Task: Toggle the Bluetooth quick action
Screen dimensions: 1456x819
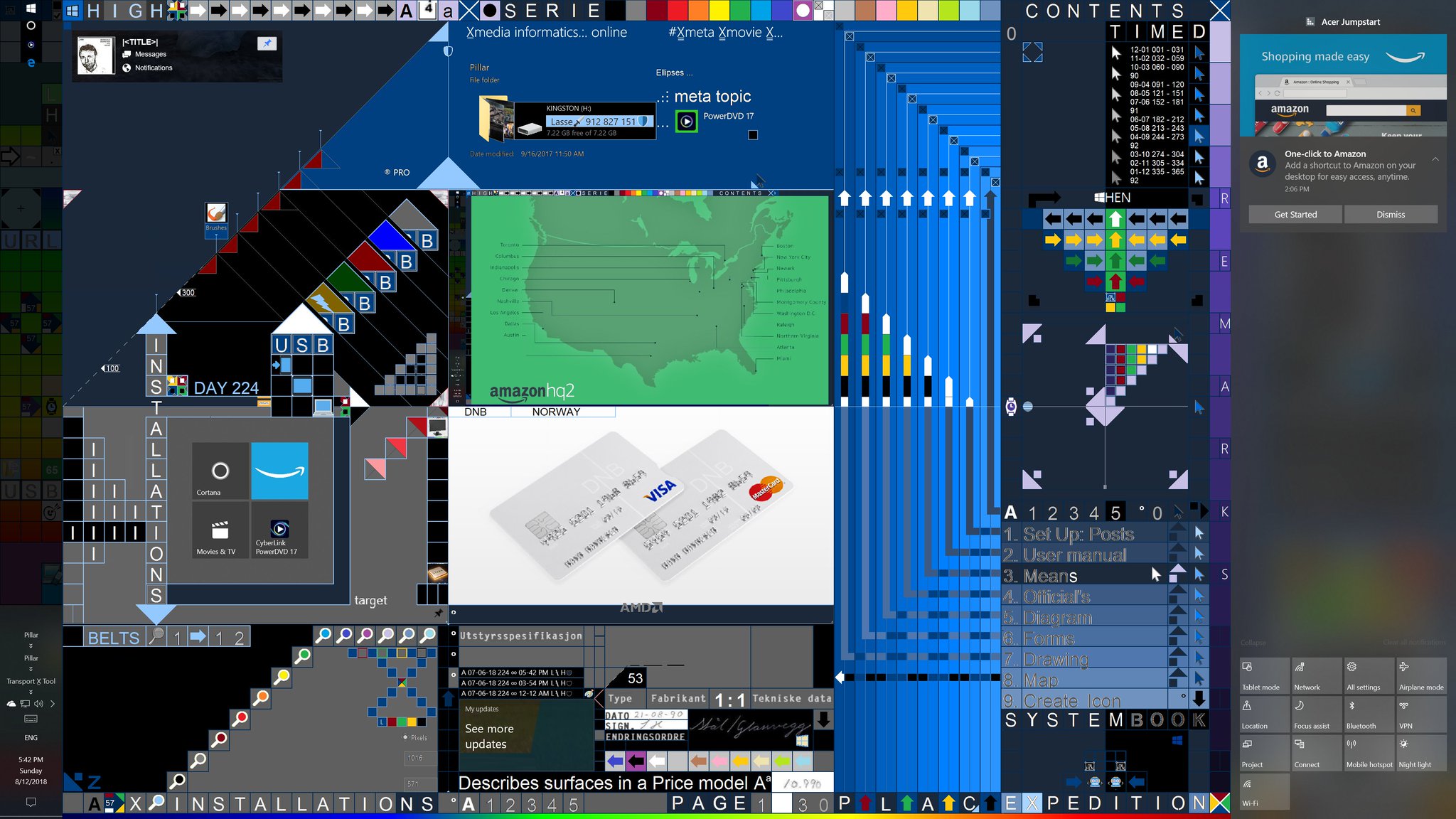Action: coord(1369,714)
